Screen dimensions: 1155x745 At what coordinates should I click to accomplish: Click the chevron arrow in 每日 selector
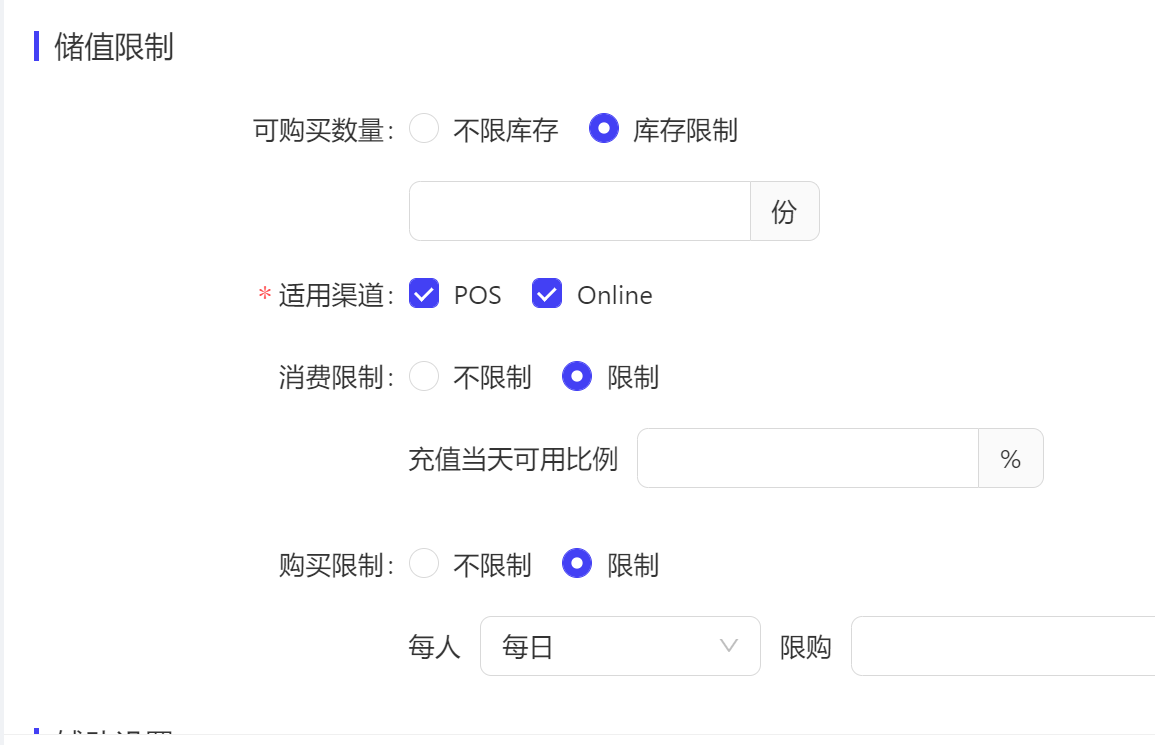coord(729,646)
